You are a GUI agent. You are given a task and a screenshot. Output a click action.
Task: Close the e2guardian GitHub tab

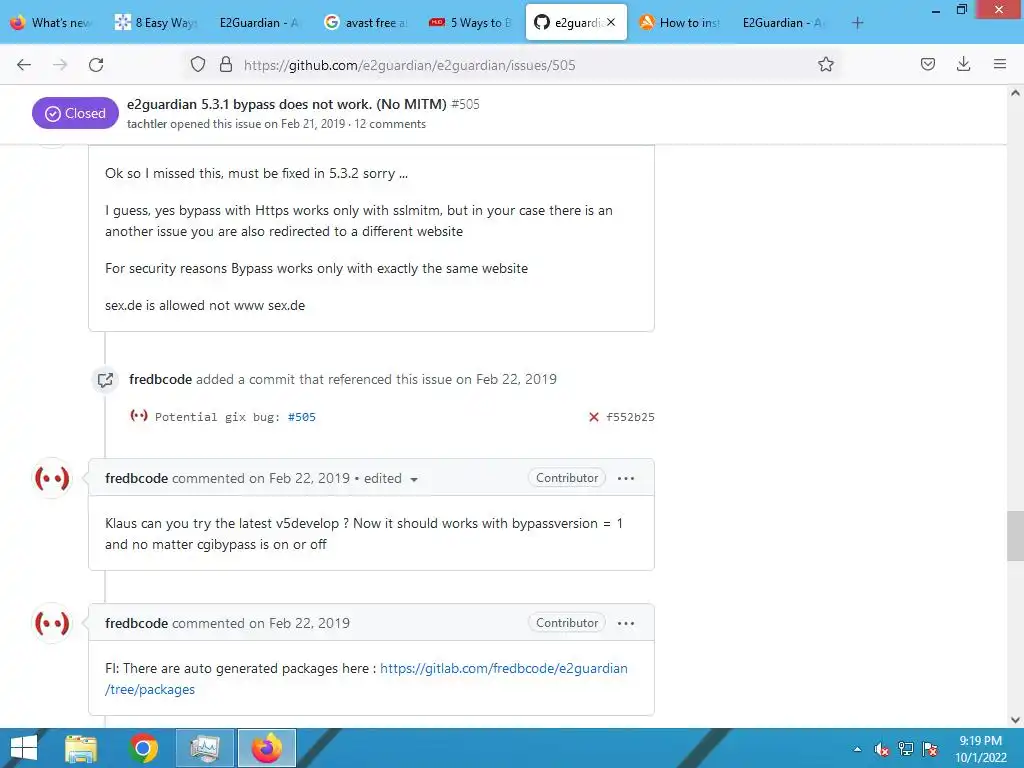click(x=611, y=22)
